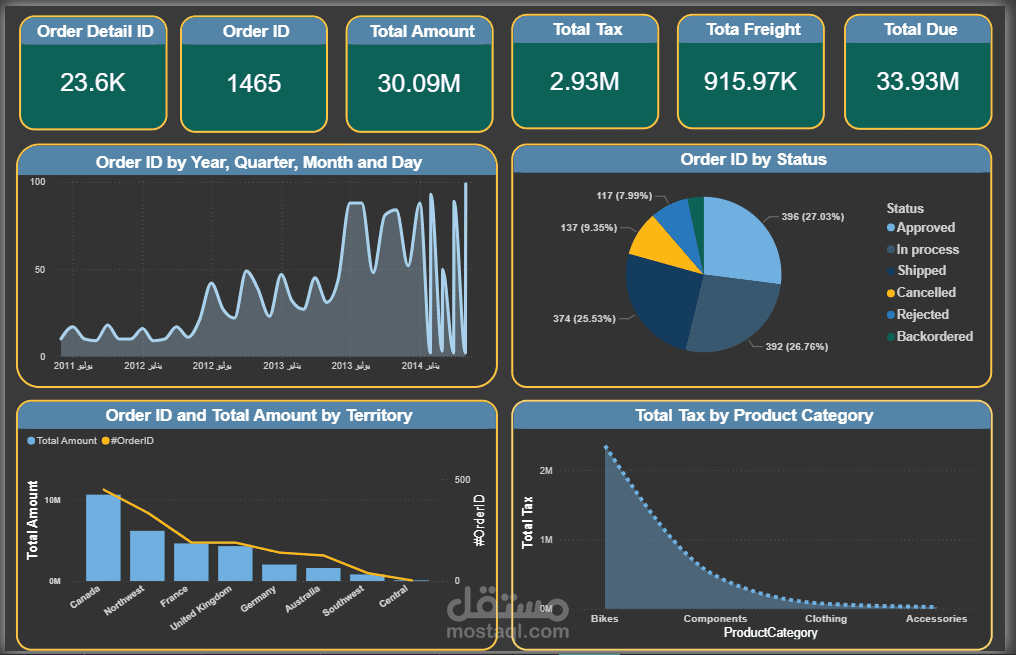Select the Backordered legend marker icon
This screenshot has width=1016, height=655.
[890, 336]
